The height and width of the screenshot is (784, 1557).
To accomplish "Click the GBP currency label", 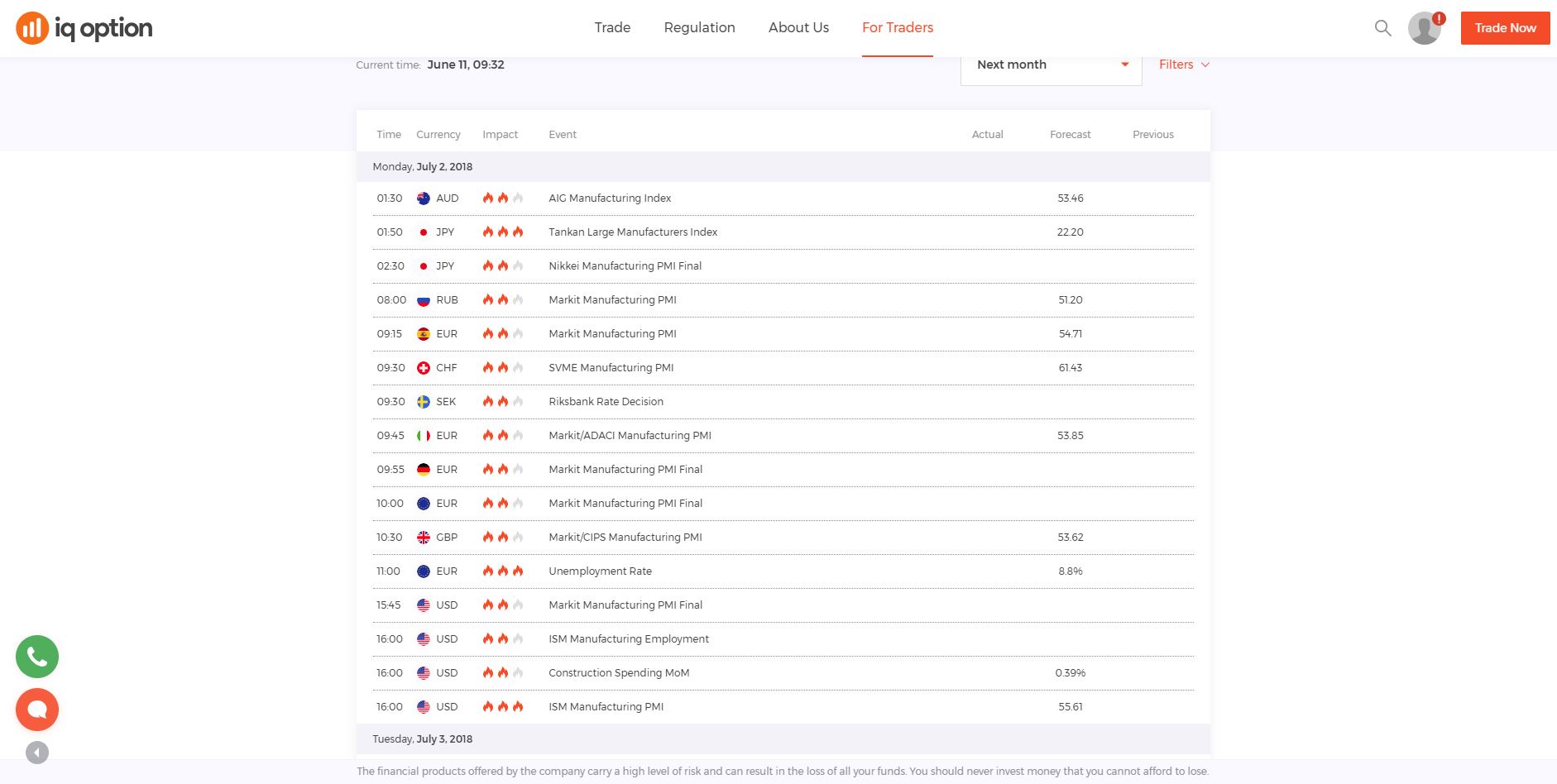I will pos(447,538).
